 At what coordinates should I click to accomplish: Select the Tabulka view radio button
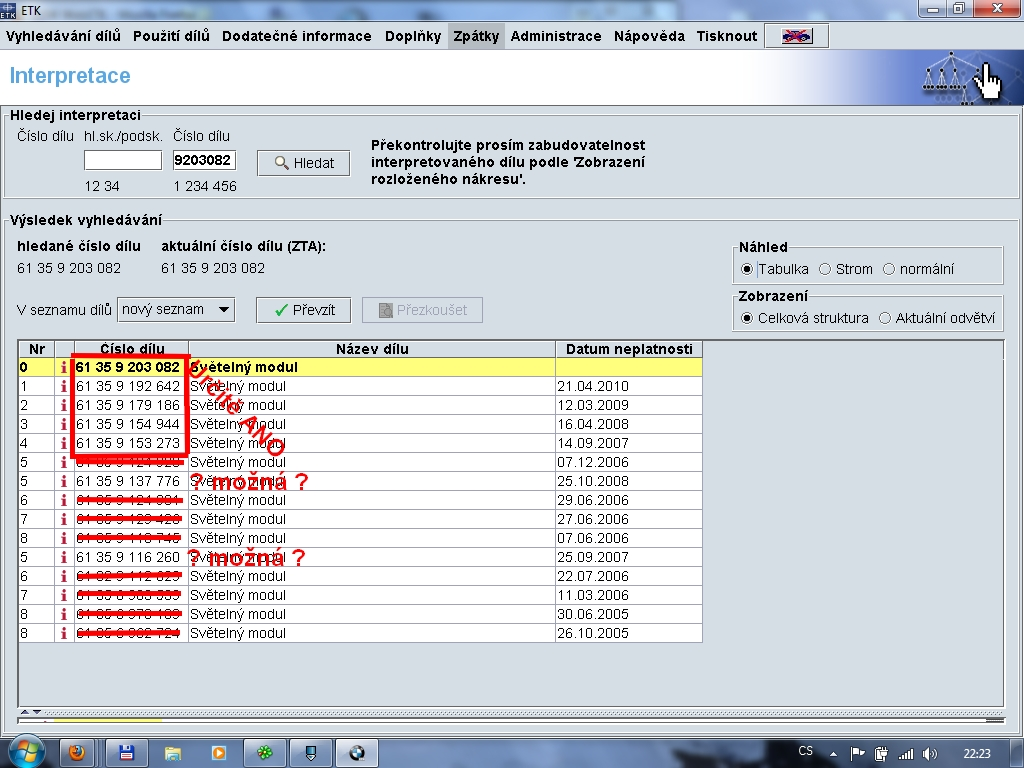coord(747,269)
